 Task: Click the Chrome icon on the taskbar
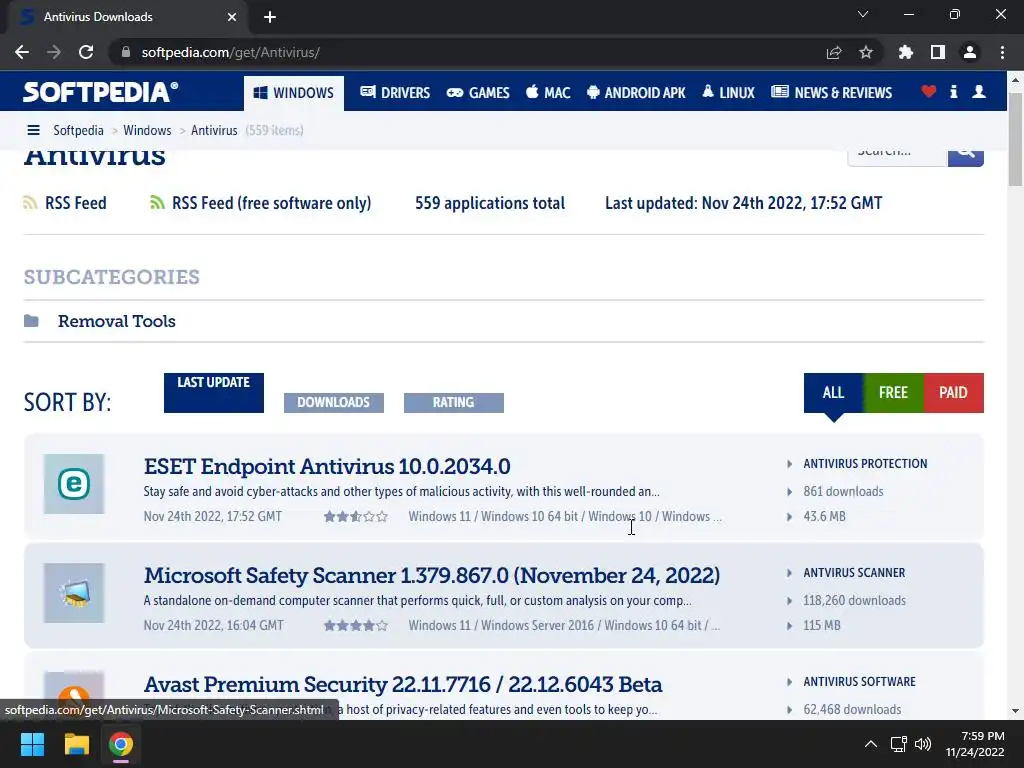(x=121, y=744)
